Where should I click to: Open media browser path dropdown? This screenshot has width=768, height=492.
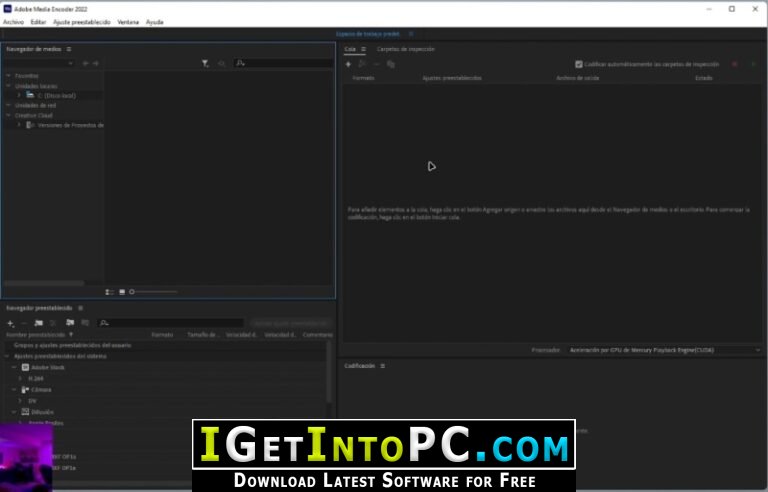click(x=39, y=63)
